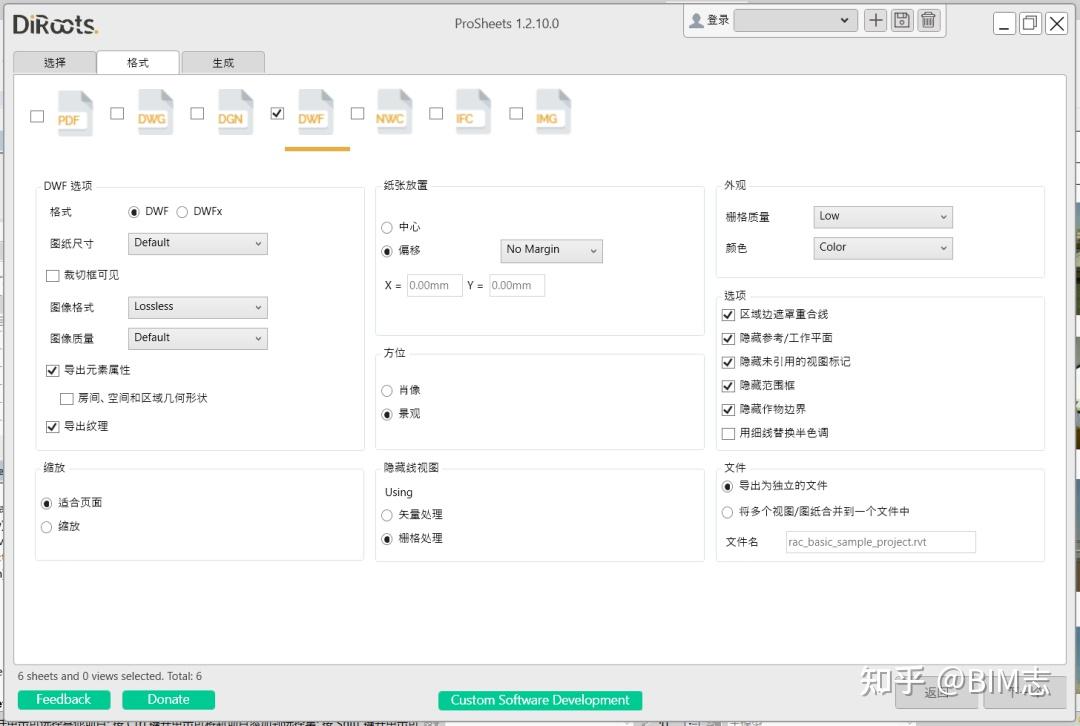
Task: Click the Donate button
Action: pos(168,699)
